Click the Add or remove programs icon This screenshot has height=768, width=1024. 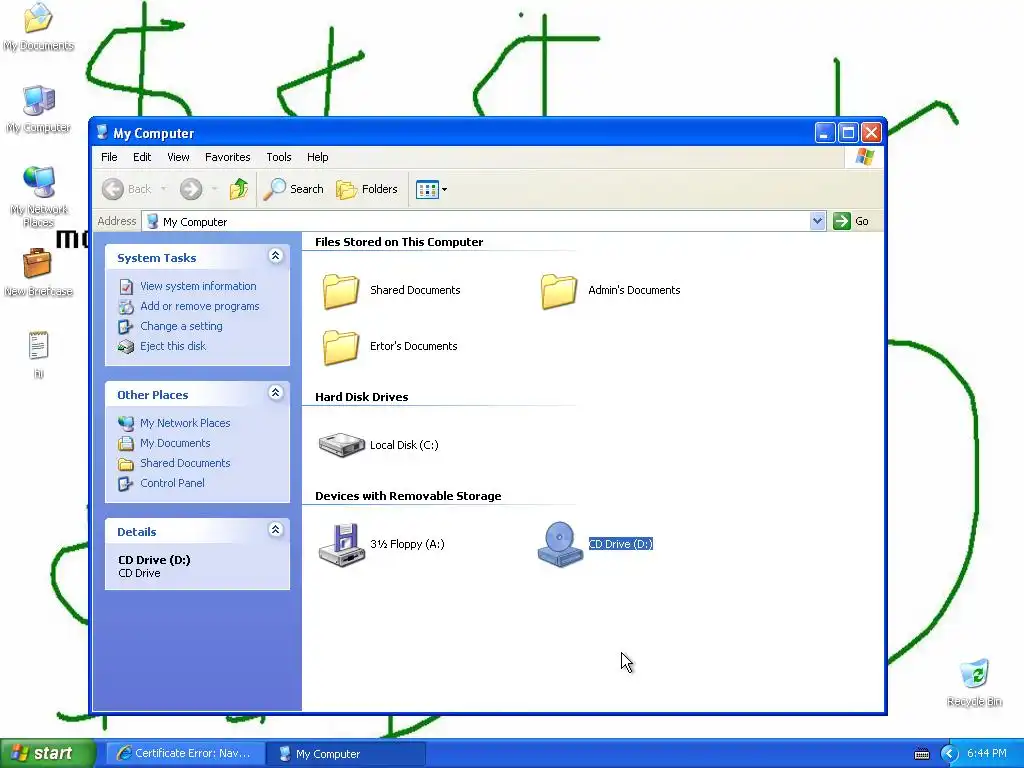[126, 306]
